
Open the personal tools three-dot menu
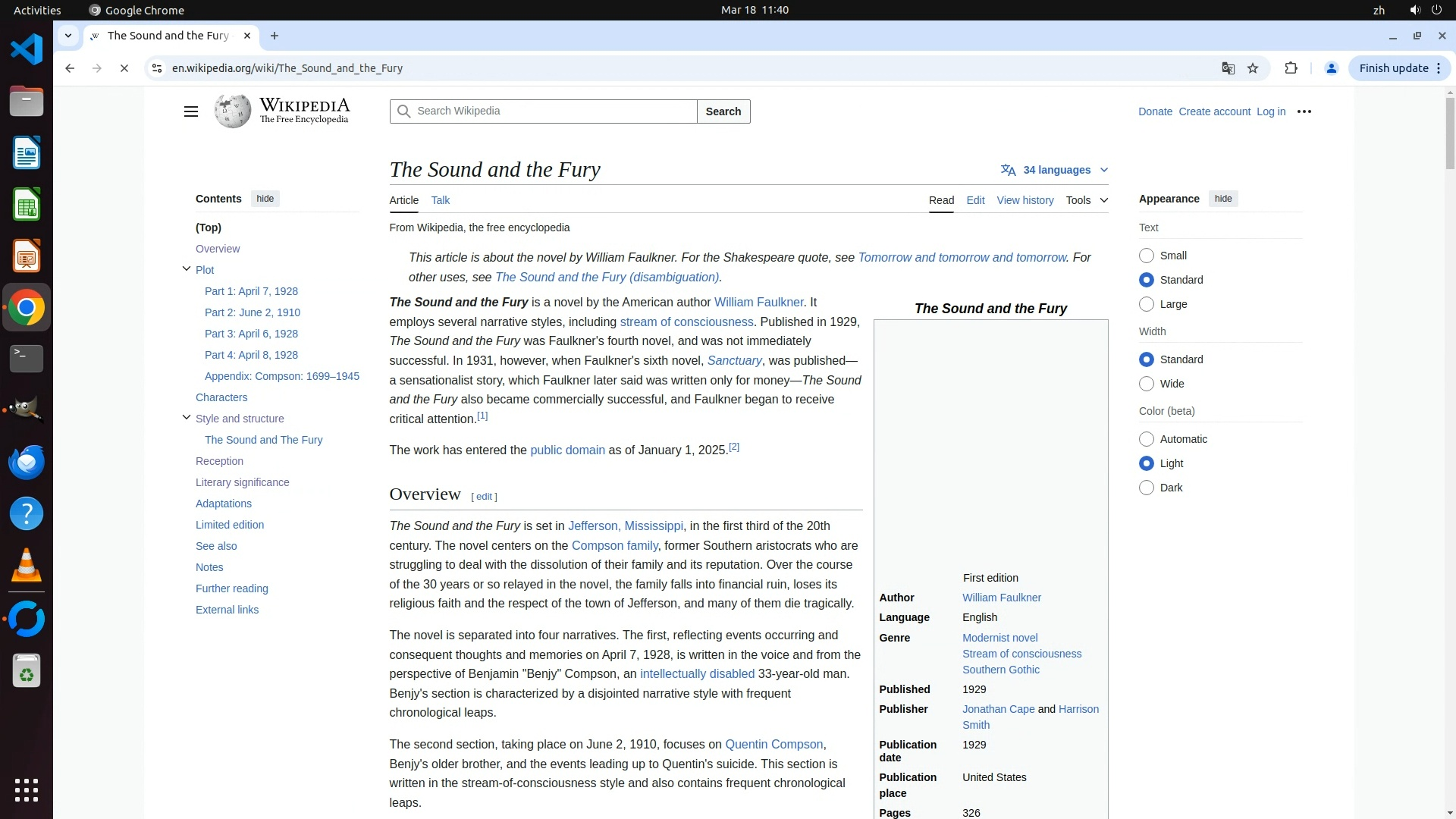tap(1304, 111)
